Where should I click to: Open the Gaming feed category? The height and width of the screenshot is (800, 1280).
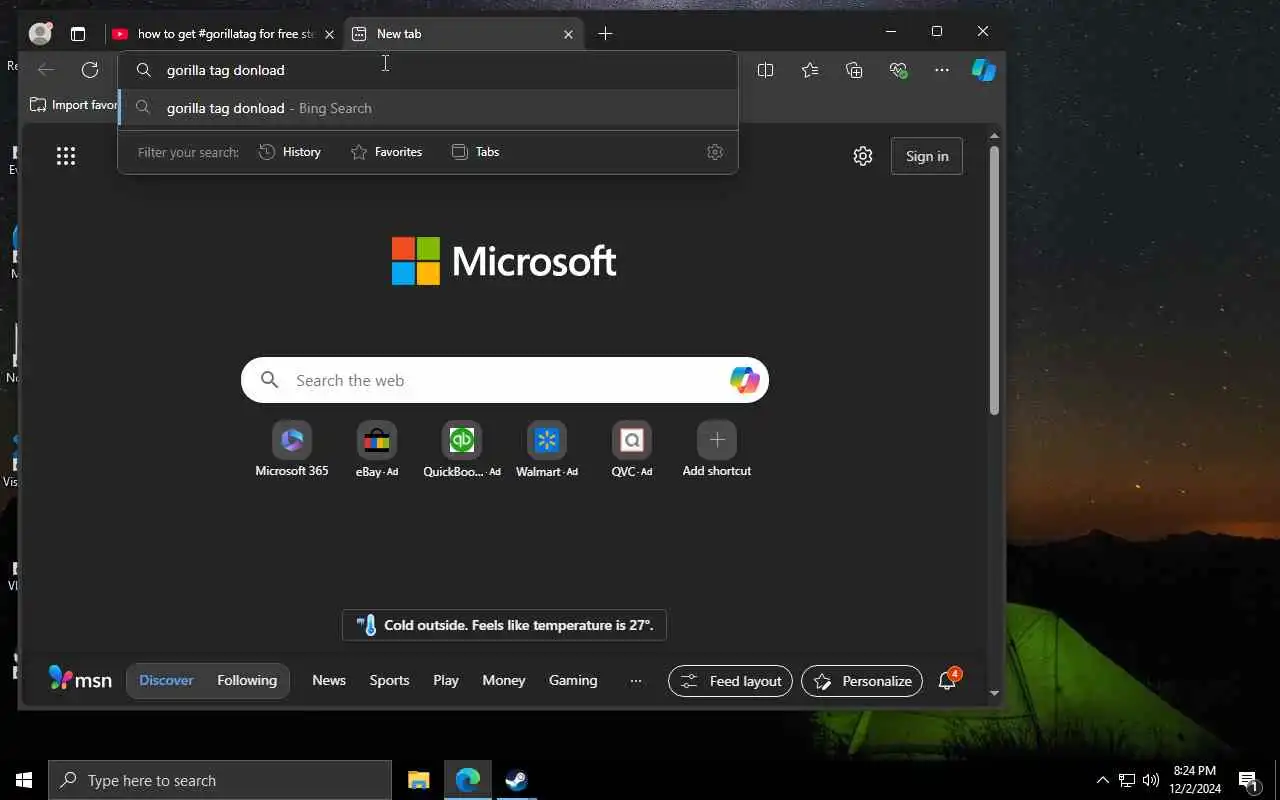573,680
